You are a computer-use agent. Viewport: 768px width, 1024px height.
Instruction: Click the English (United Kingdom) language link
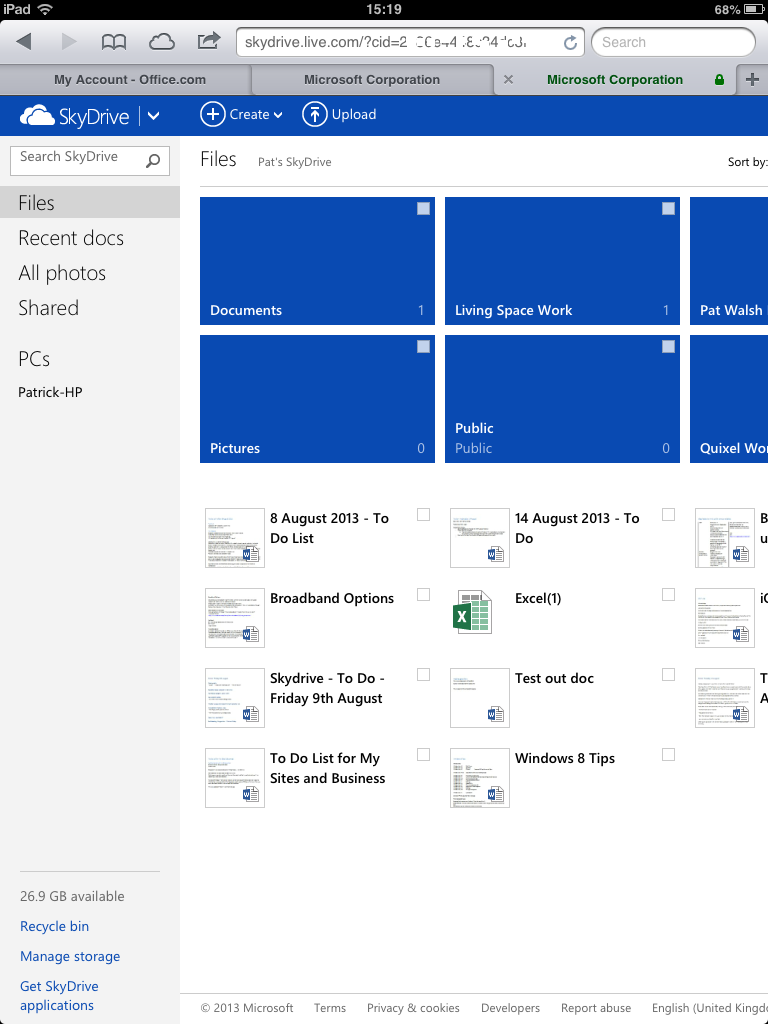pos(710,1008)
